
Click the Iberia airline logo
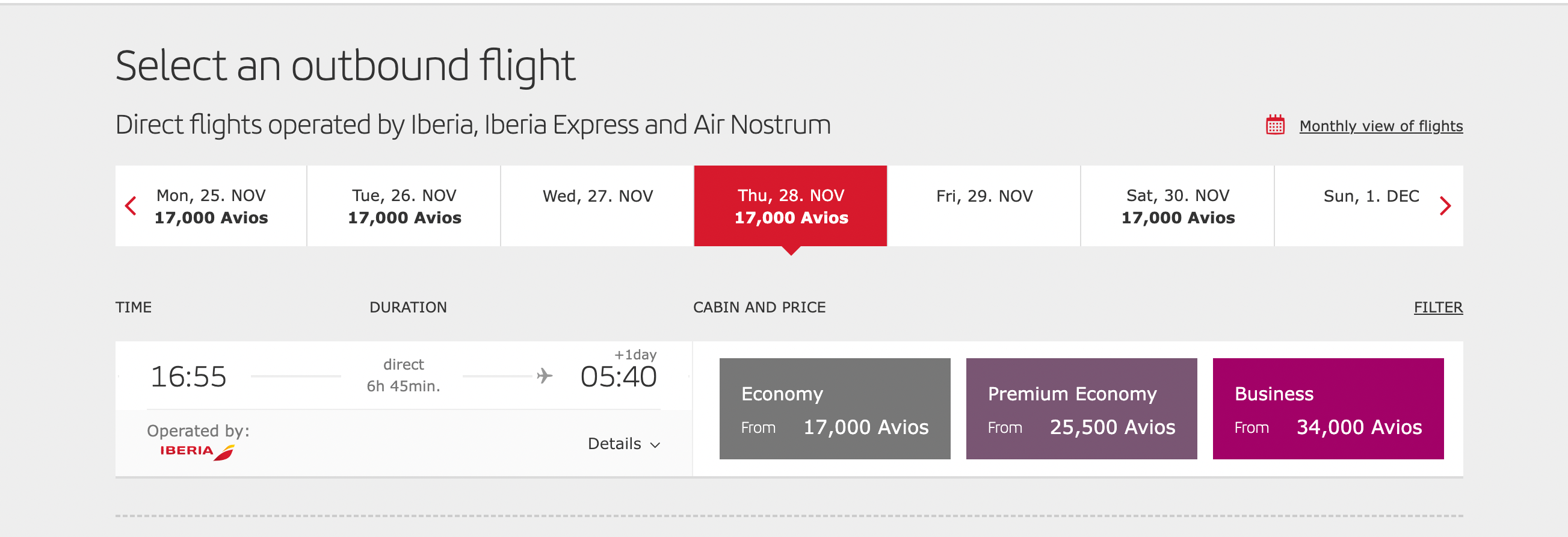[x=197, y=451]
